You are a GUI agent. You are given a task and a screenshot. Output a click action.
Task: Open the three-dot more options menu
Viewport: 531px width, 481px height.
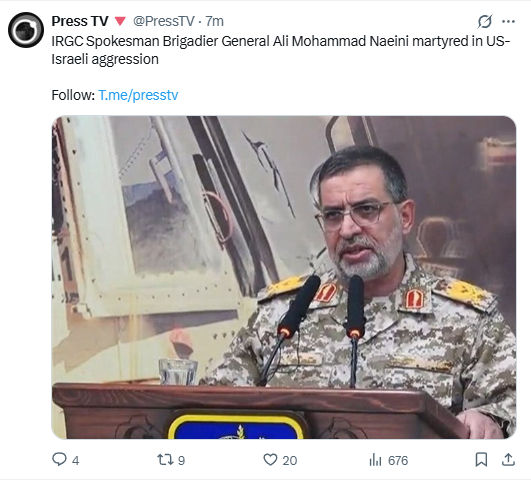pyautogui.click(x=508, y=21)
